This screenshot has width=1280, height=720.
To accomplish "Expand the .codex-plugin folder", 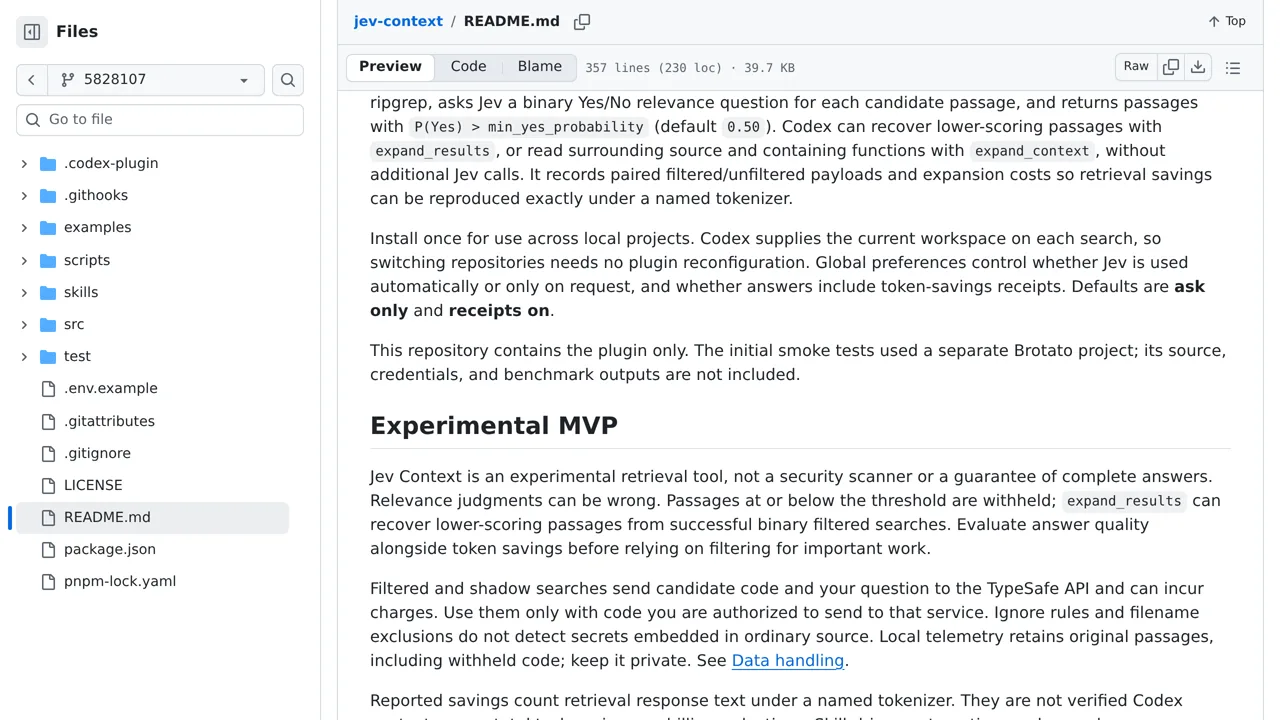I will pos(24,163).
